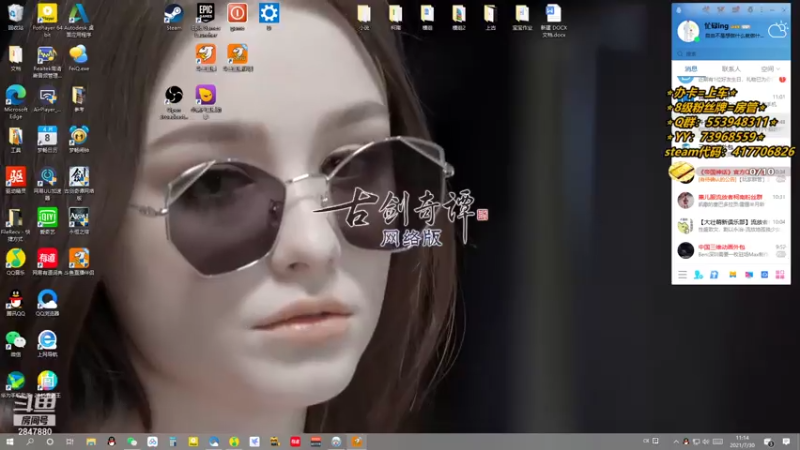Open the blue e browser navigation shortcut
Image resolution: width=800 pixels, height=450 pixels.
click(47, 343)
